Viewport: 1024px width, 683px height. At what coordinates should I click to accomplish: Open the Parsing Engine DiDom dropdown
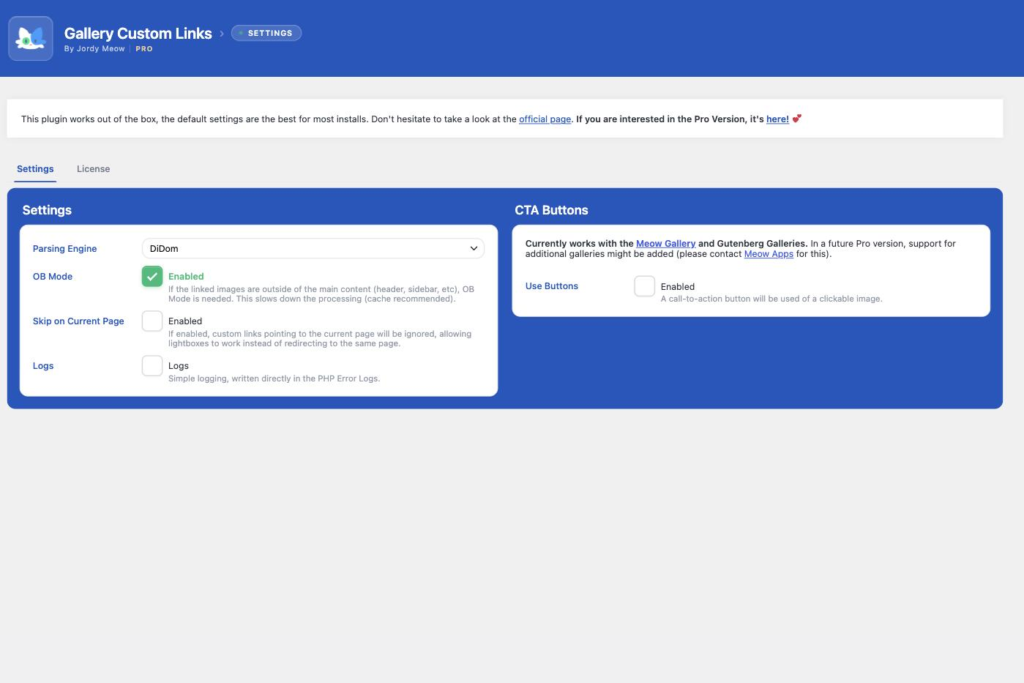point(313,248)
